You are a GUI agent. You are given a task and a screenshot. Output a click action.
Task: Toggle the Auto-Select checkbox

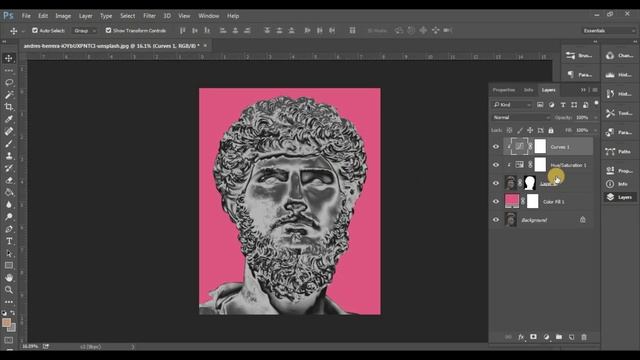(35, 30)
